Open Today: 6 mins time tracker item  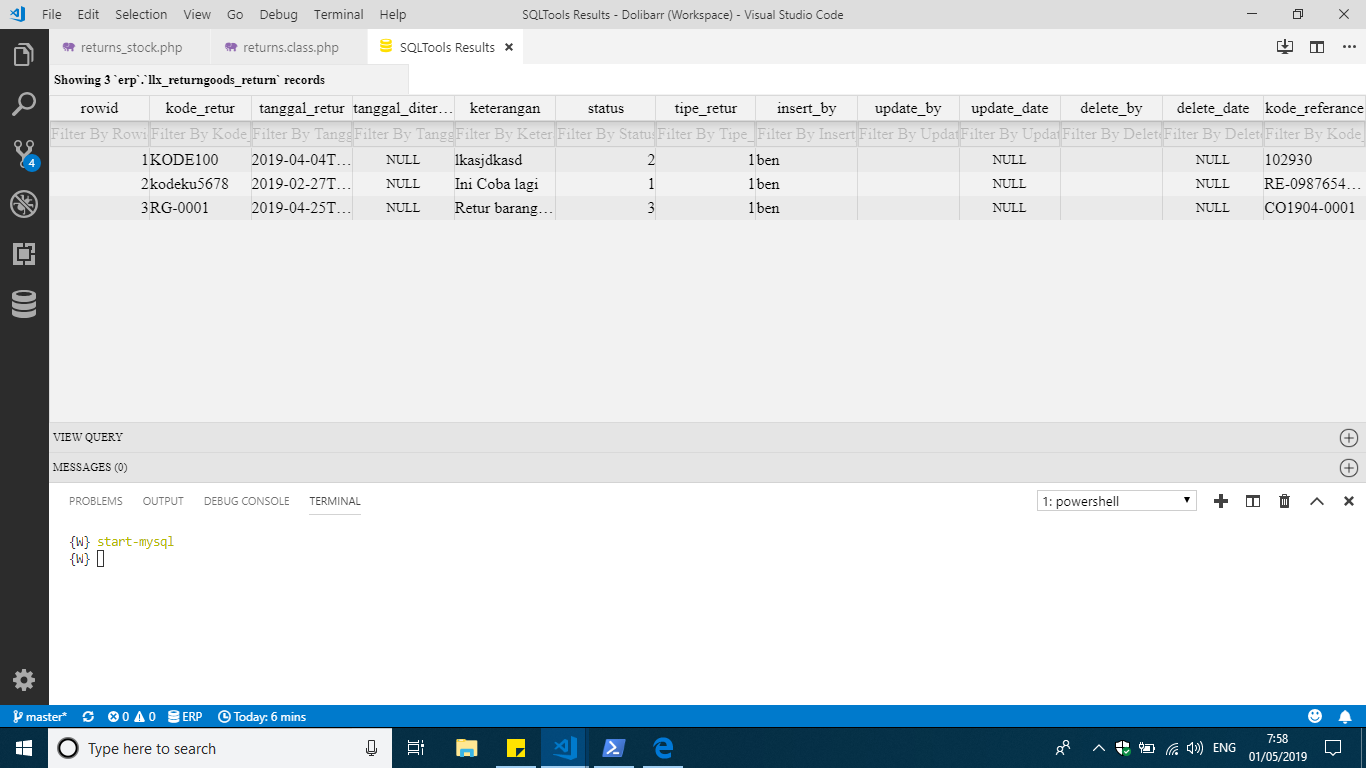262,717
